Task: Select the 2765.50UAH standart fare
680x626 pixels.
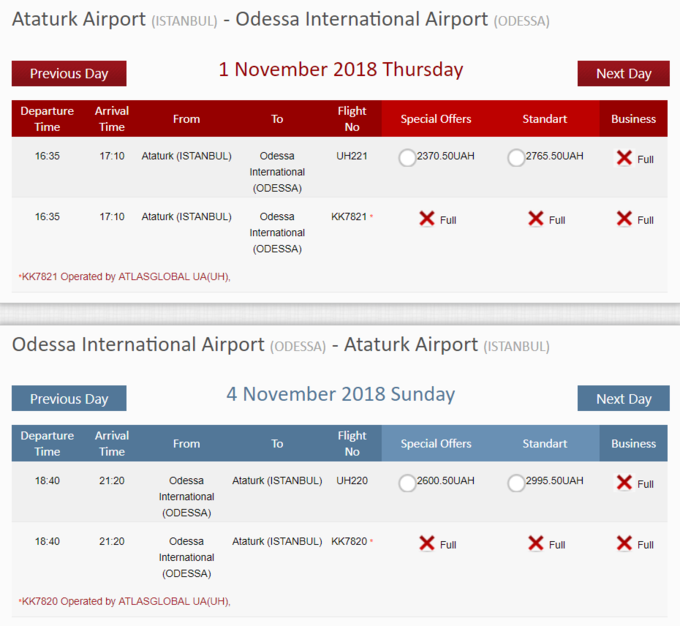Action: pos(516,158)
